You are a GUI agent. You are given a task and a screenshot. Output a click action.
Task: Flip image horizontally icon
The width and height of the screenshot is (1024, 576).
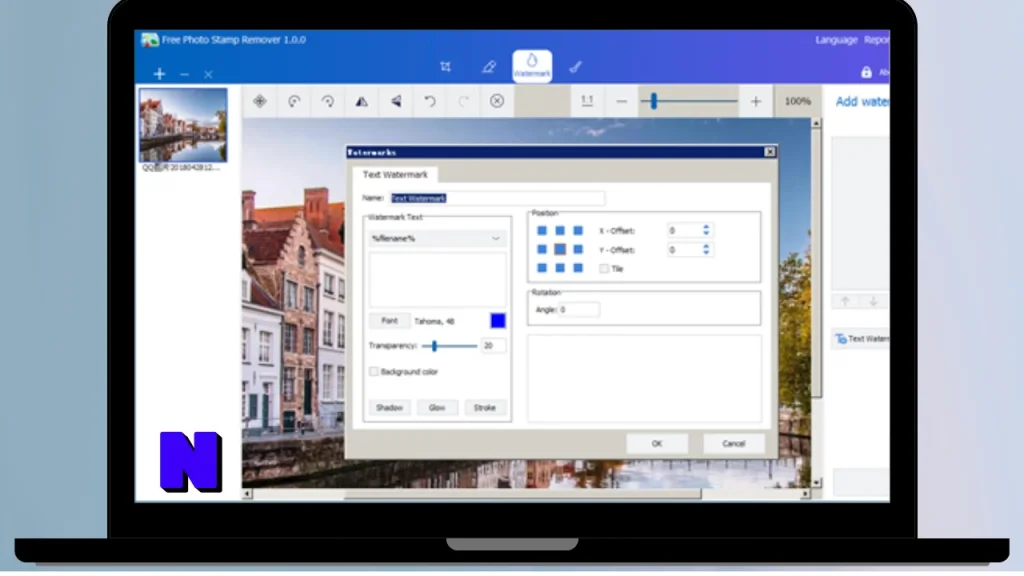click(362, 101)
